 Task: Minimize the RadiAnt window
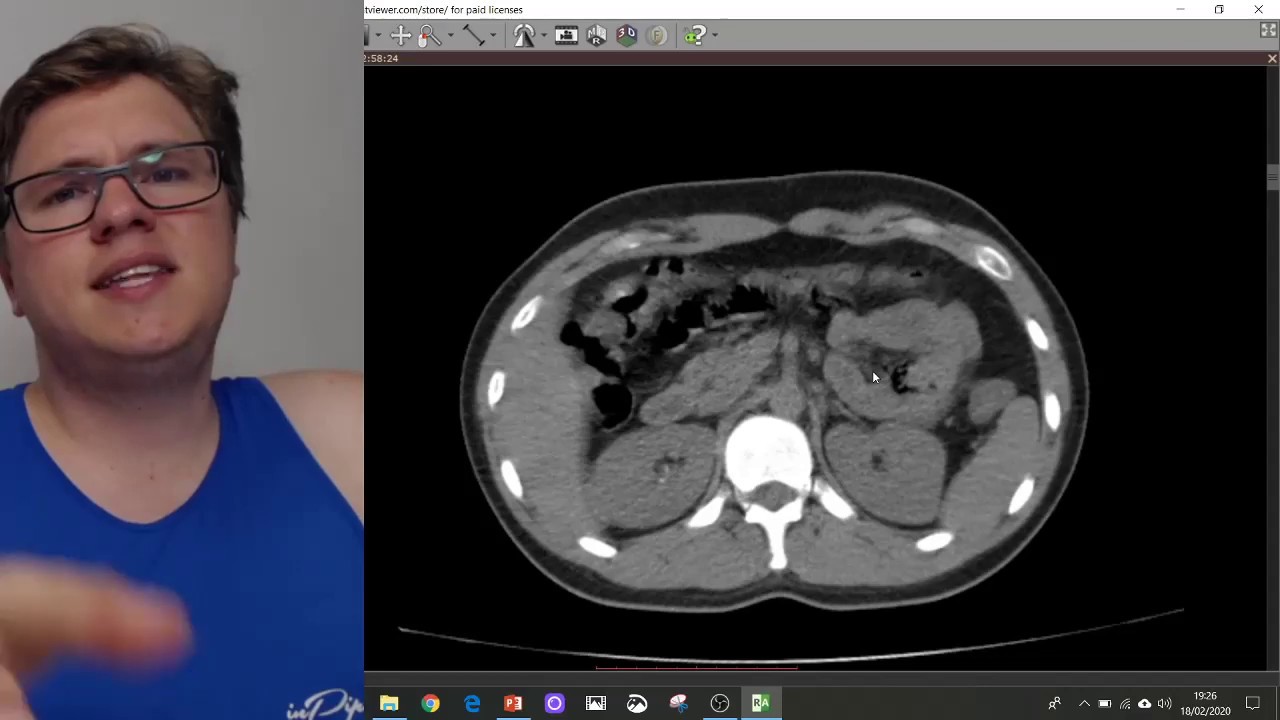click(1180, 10)
